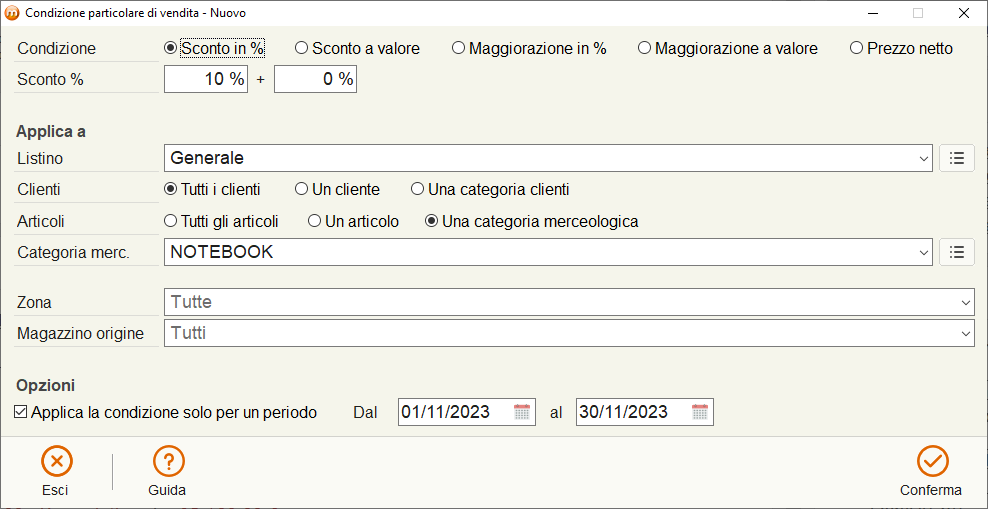Viewport: 988px width, 509px height.
Task: Pick Una categoria clienti option
Action: pos(490,189)
